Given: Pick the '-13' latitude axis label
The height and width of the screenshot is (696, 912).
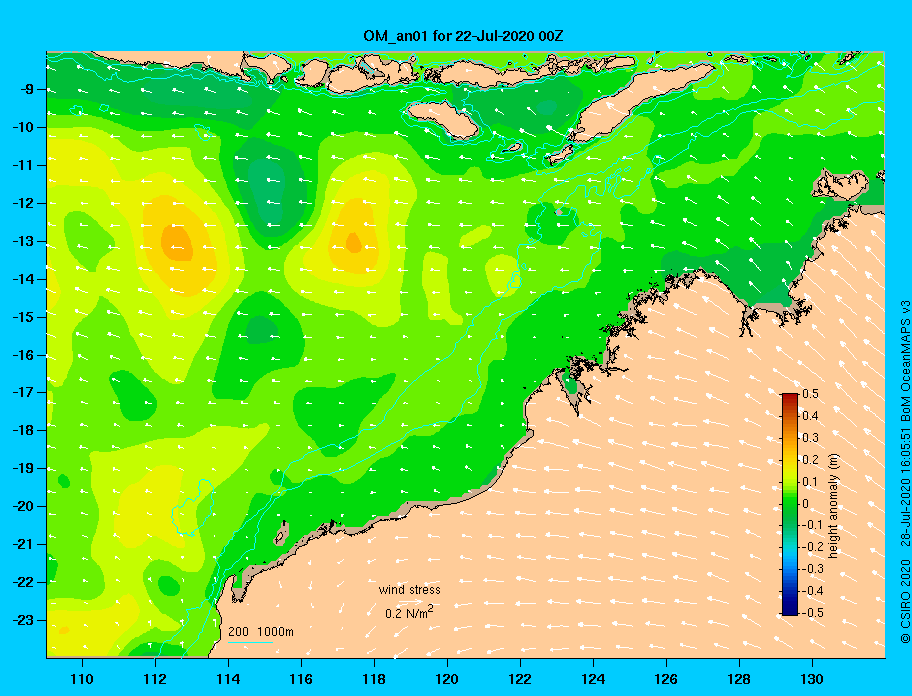Looking at the screenshot, I should [23, 241].
